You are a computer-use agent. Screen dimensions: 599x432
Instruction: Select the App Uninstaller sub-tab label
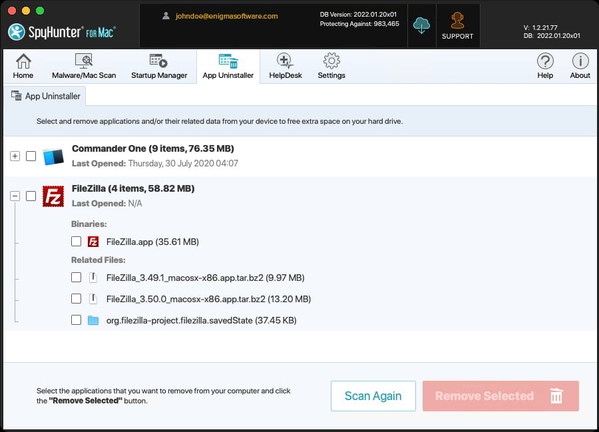[x=53, y=96]
